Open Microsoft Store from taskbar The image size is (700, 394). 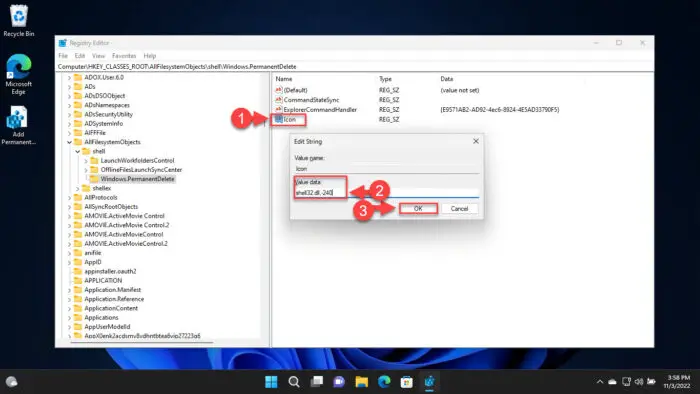tap(406, 382)
